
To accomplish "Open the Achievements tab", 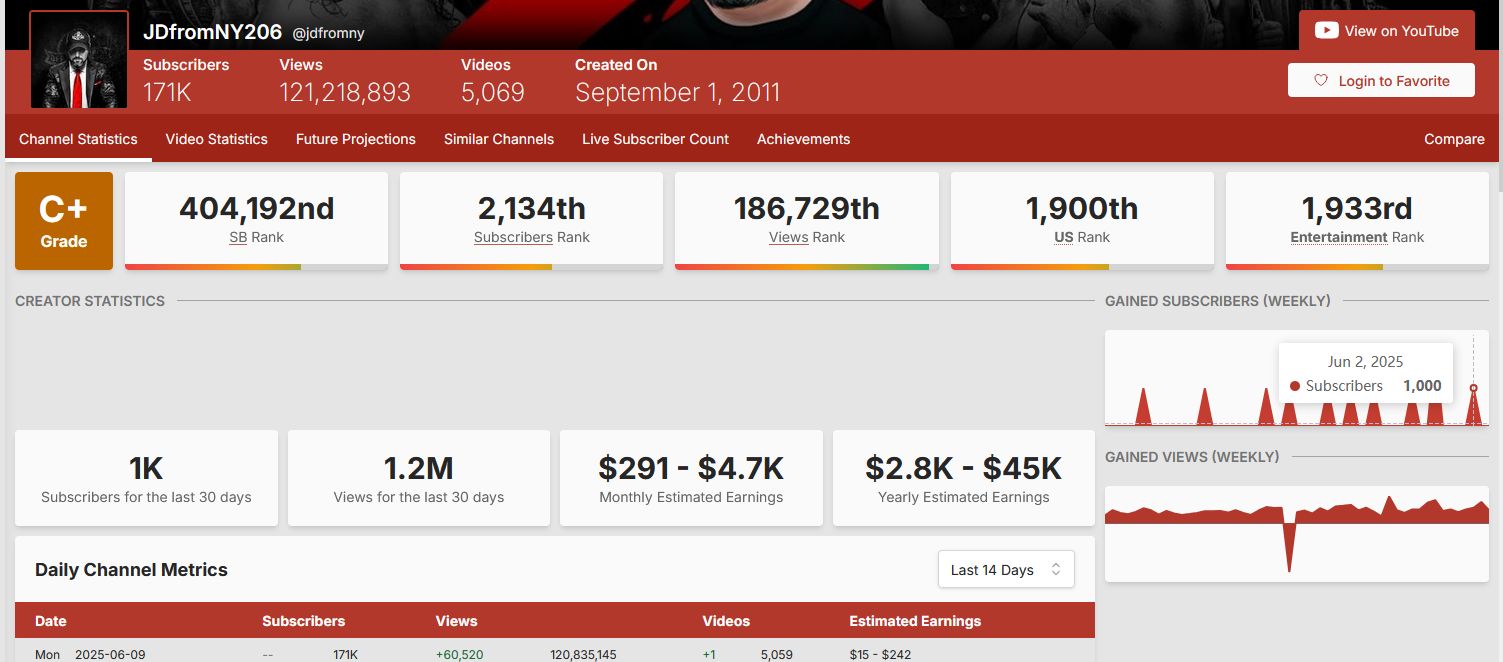I will 803,139.
